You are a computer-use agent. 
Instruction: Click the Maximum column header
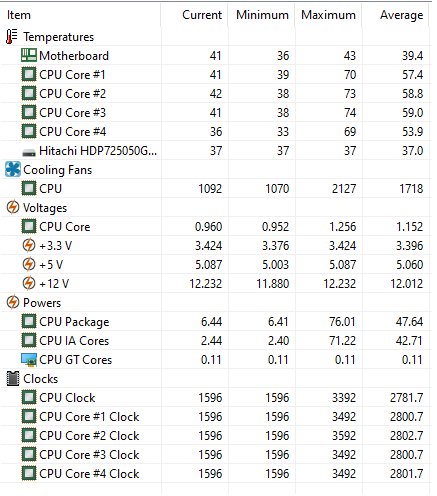pyautogui.click(x=329, y=15)
